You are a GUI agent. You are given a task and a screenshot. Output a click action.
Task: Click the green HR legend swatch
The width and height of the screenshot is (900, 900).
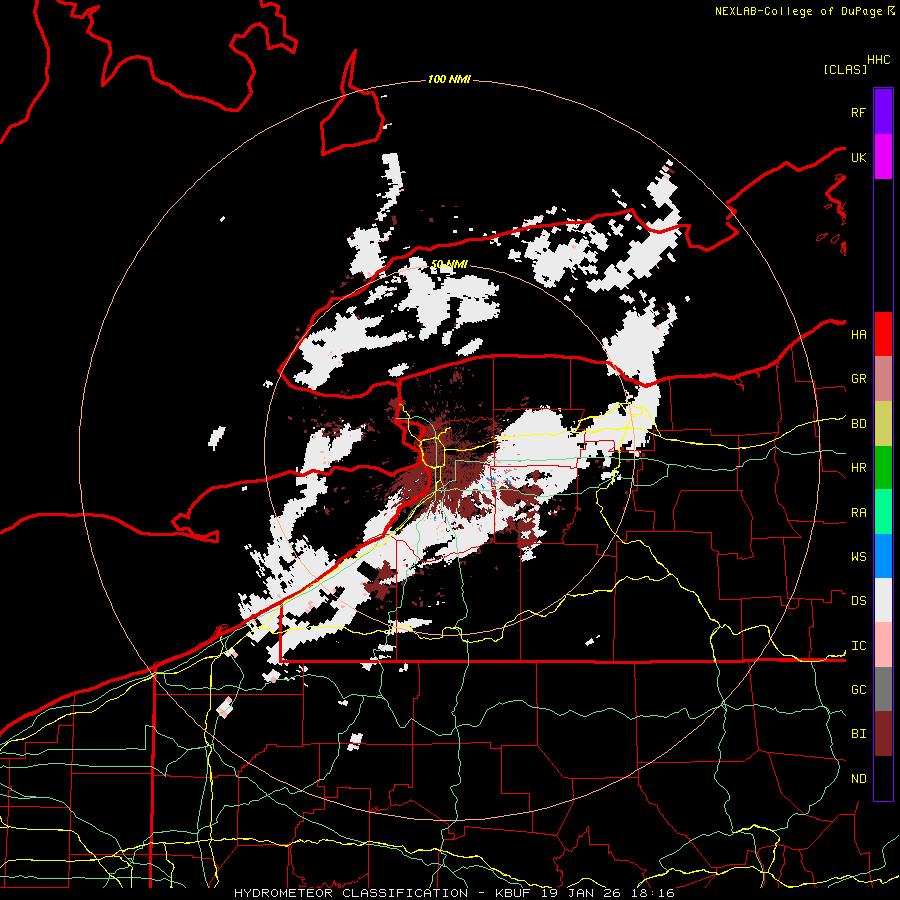pyautogui.click(x=883, y=467)
